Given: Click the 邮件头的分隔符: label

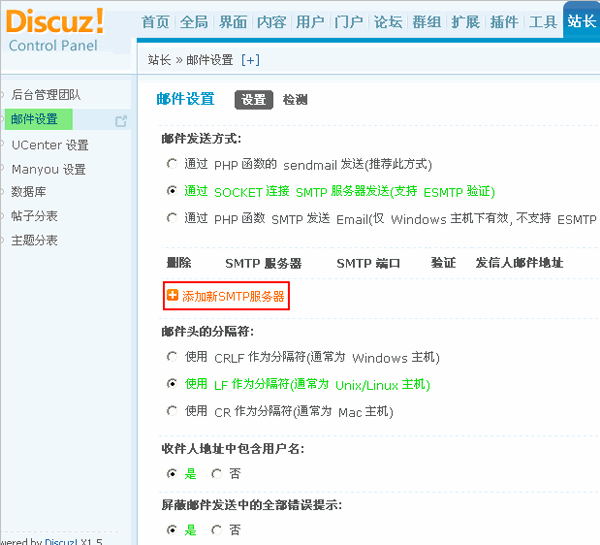Looking at the screenshot, I should 207,331.
